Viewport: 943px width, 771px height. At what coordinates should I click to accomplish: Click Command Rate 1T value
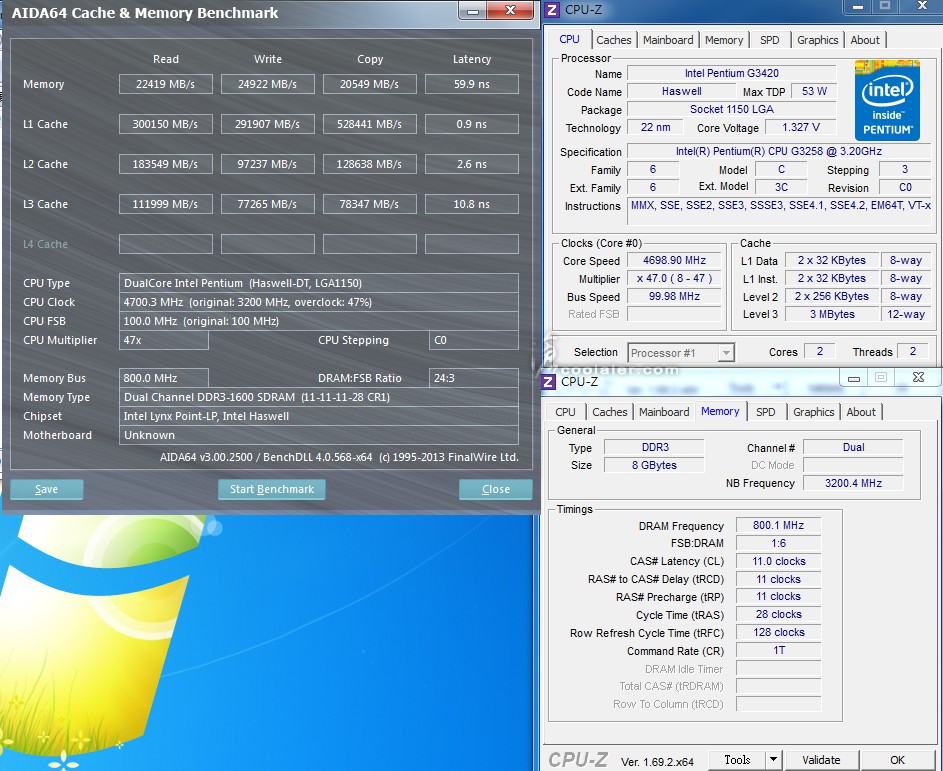[778, 650]
